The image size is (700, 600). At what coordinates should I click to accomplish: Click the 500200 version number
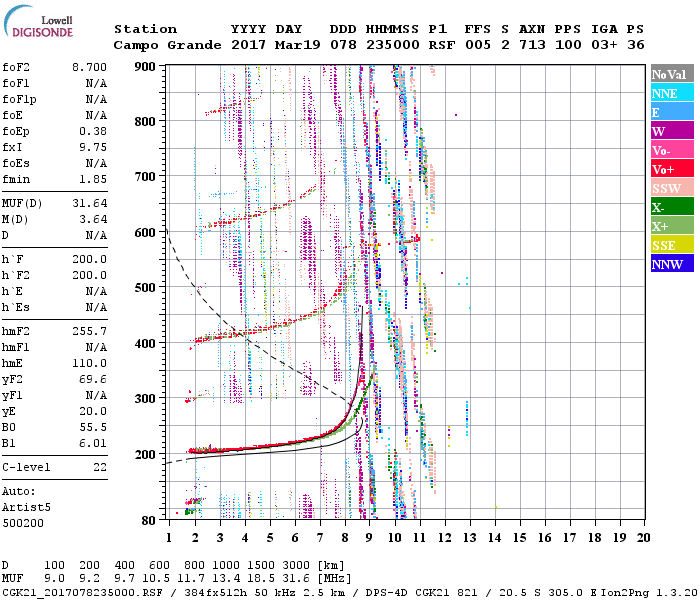click(x=23, y=523)
